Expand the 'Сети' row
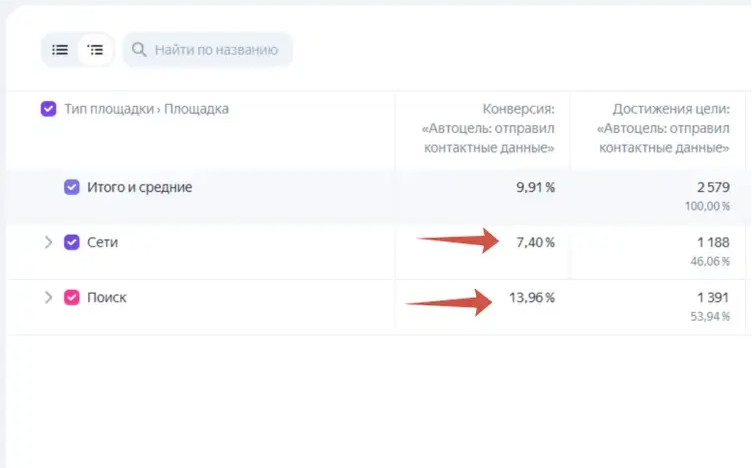 point(47,242)
